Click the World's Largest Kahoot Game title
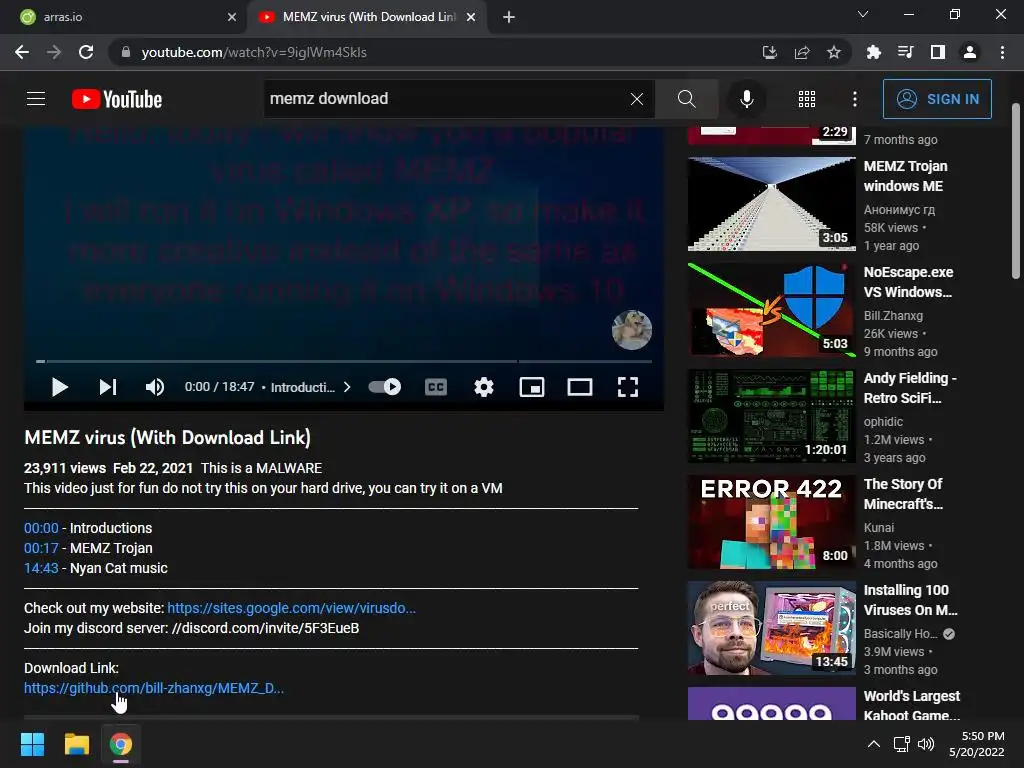The image size is (1024, 768). coord(912,705)
